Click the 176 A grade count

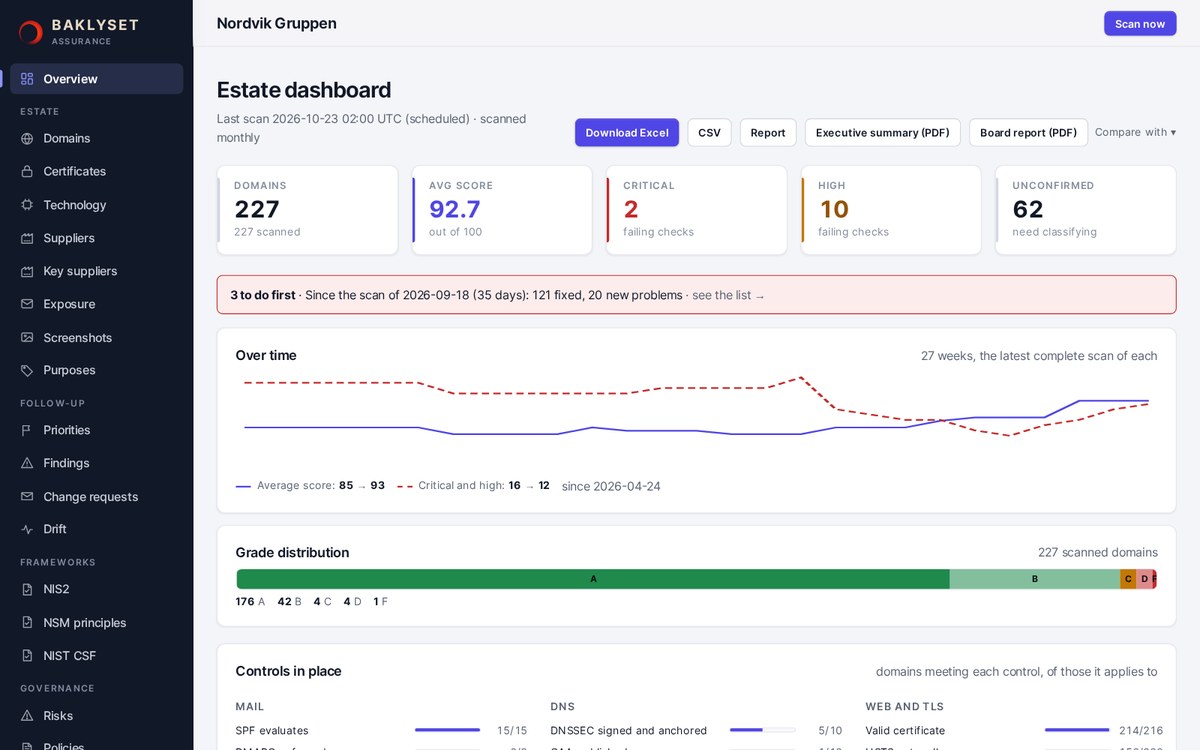point(250,602)
